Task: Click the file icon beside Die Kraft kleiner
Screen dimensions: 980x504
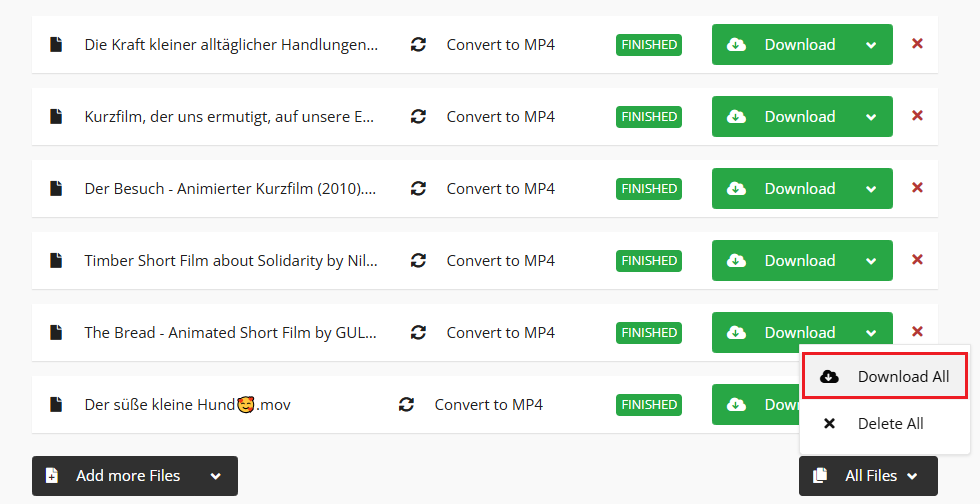Action: 57,45
